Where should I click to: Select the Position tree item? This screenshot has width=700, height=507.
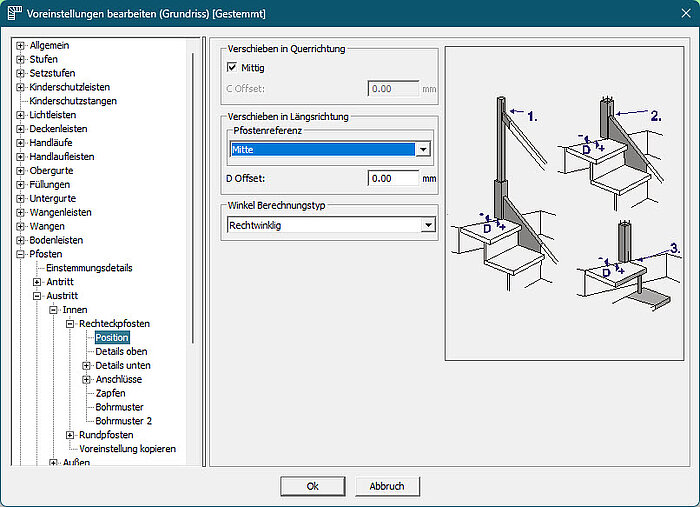[x=112, y=337]
